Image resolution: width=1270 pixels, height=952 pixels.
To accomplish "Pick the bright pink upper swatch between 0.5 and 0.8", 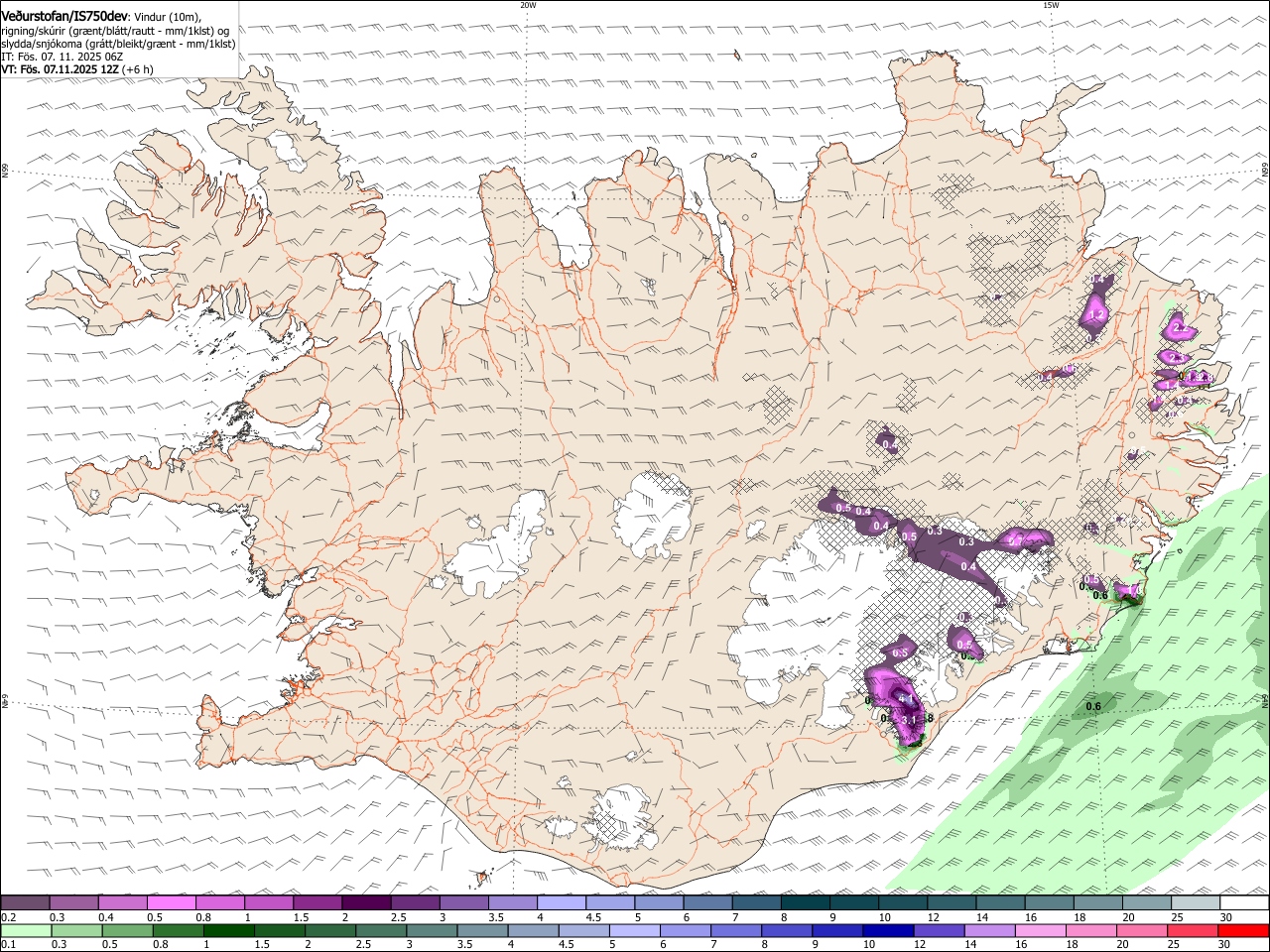I will pos(172,902).
